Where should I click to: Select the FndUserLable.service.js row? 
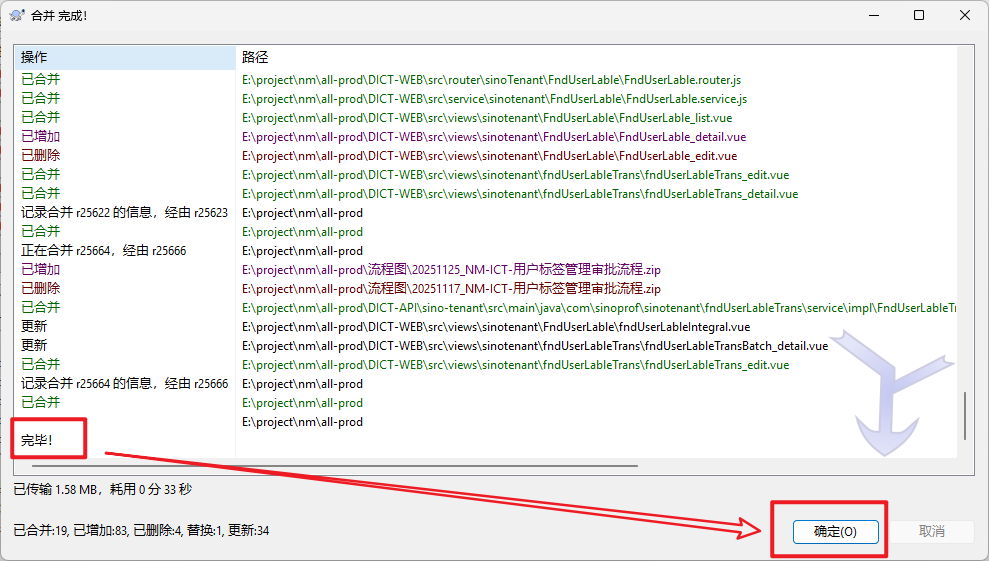pos(494,99)
